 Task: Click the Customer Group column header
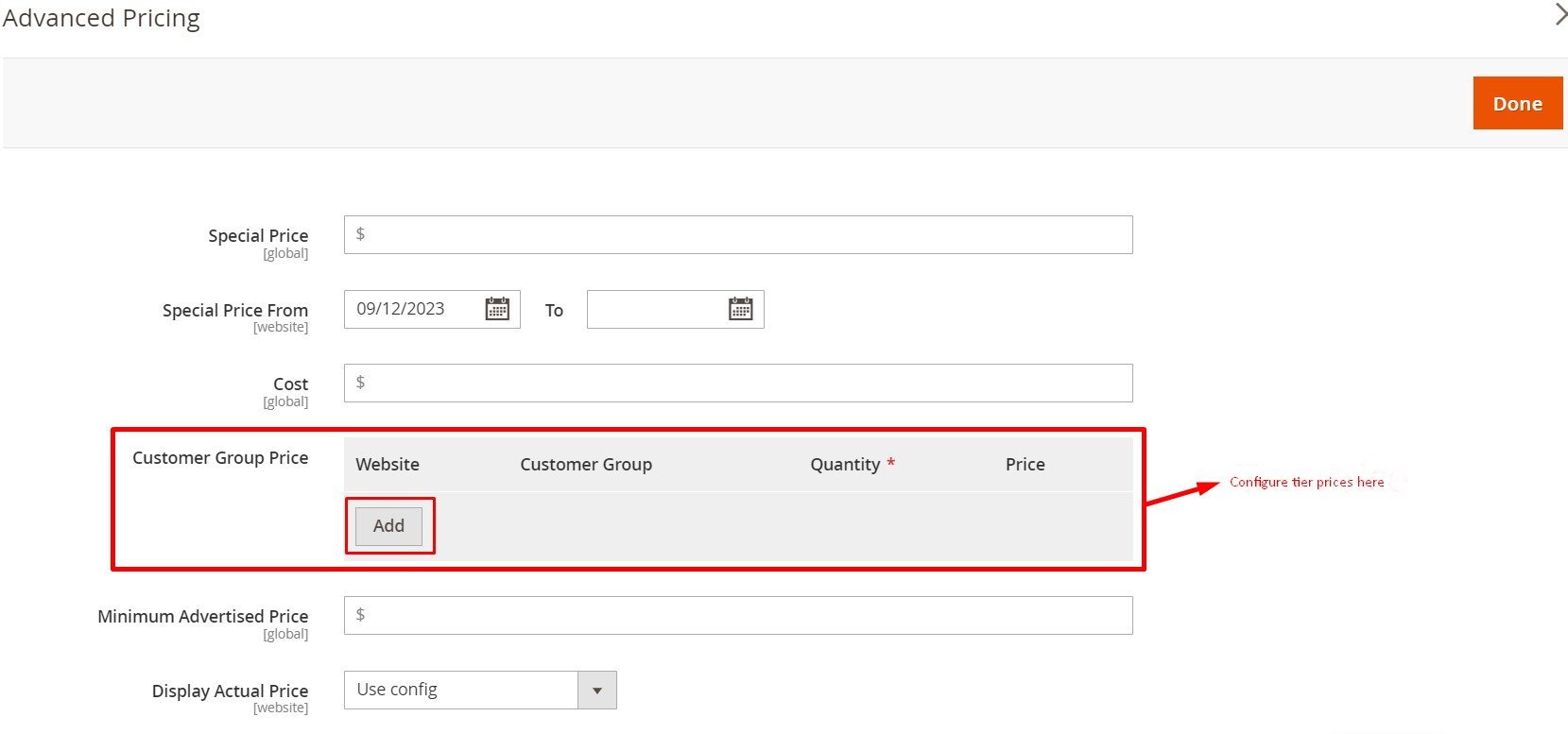point(586,464)
